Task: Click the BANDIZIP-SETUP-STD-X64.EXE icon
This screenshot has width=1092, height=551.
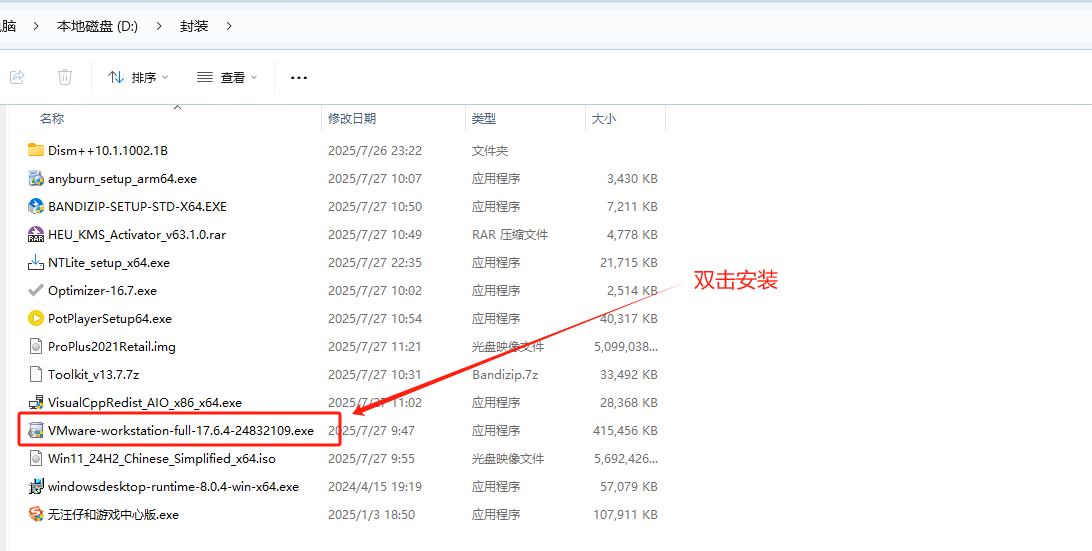Action: coord(36,206)
